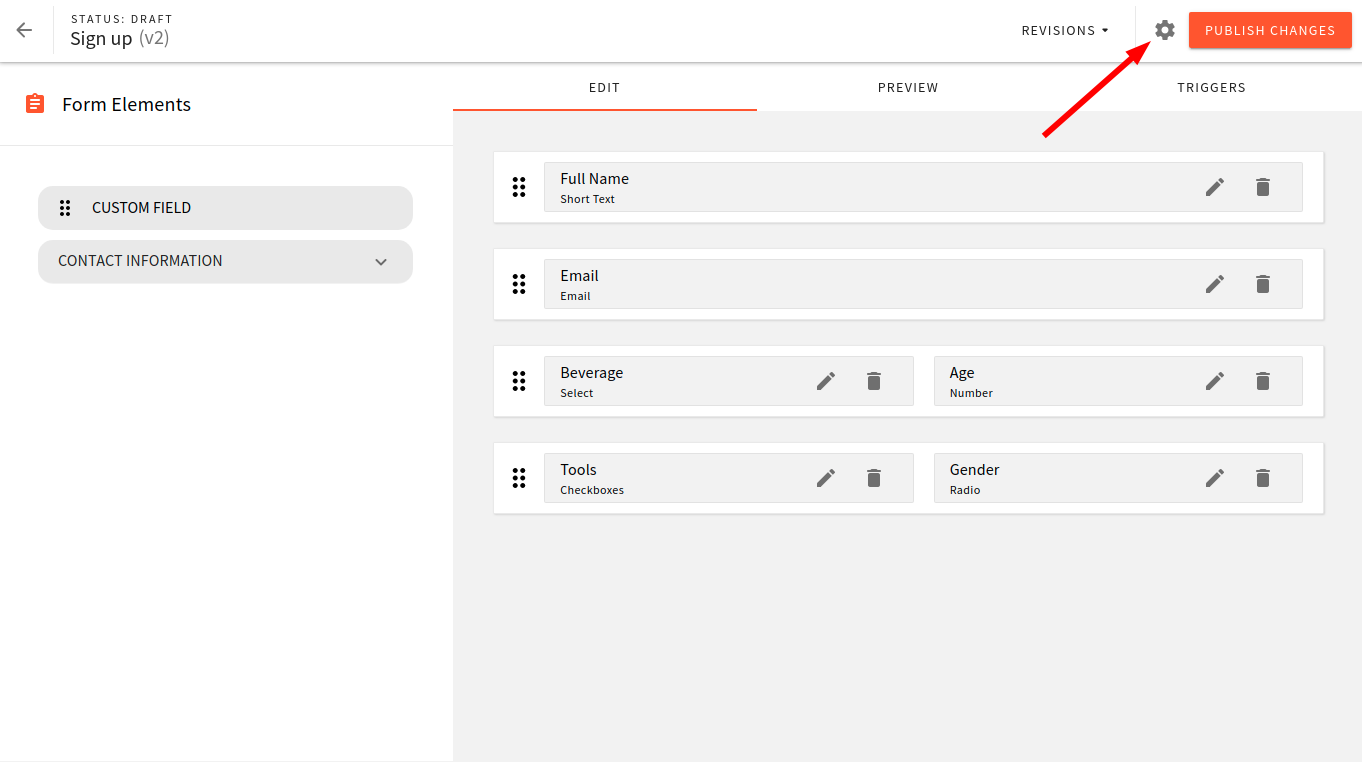This screenshot has width=1362, height=762.
Task: Switch to the PREVIEW tab
Action: pyautogui.click(x=907, y=87)
